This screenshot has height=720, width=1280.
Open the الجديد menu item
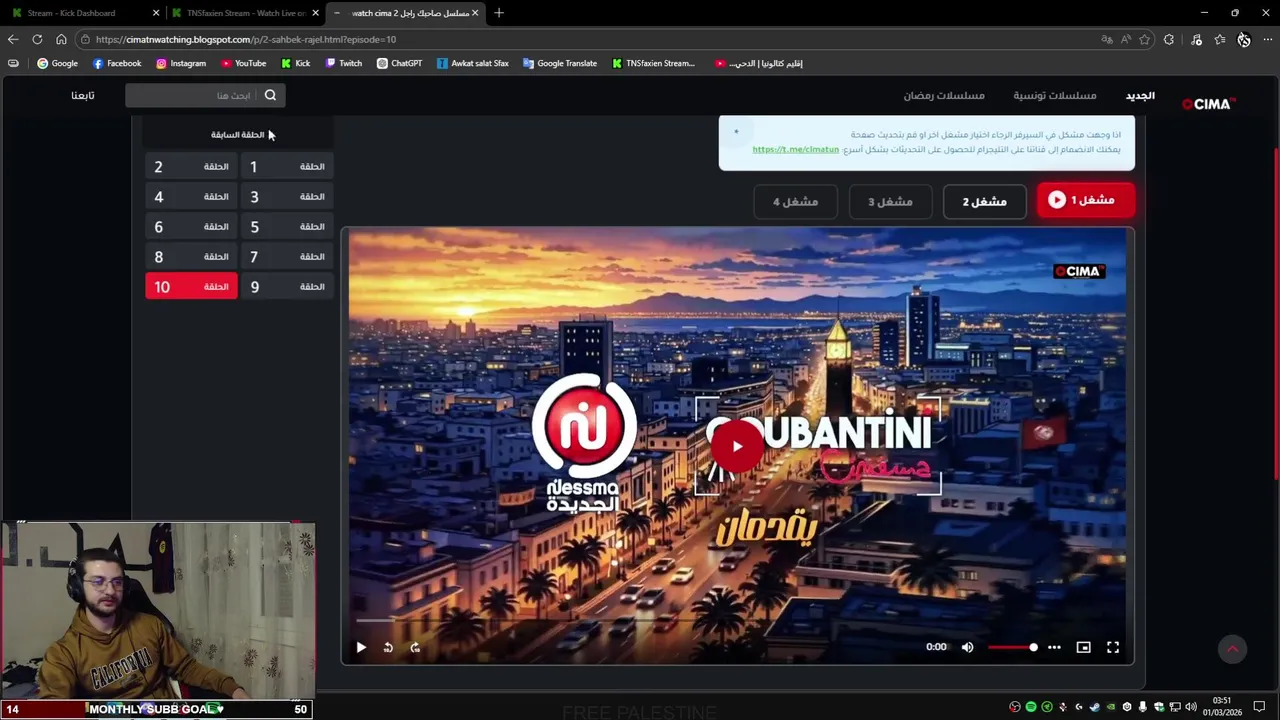point(1140,95)
